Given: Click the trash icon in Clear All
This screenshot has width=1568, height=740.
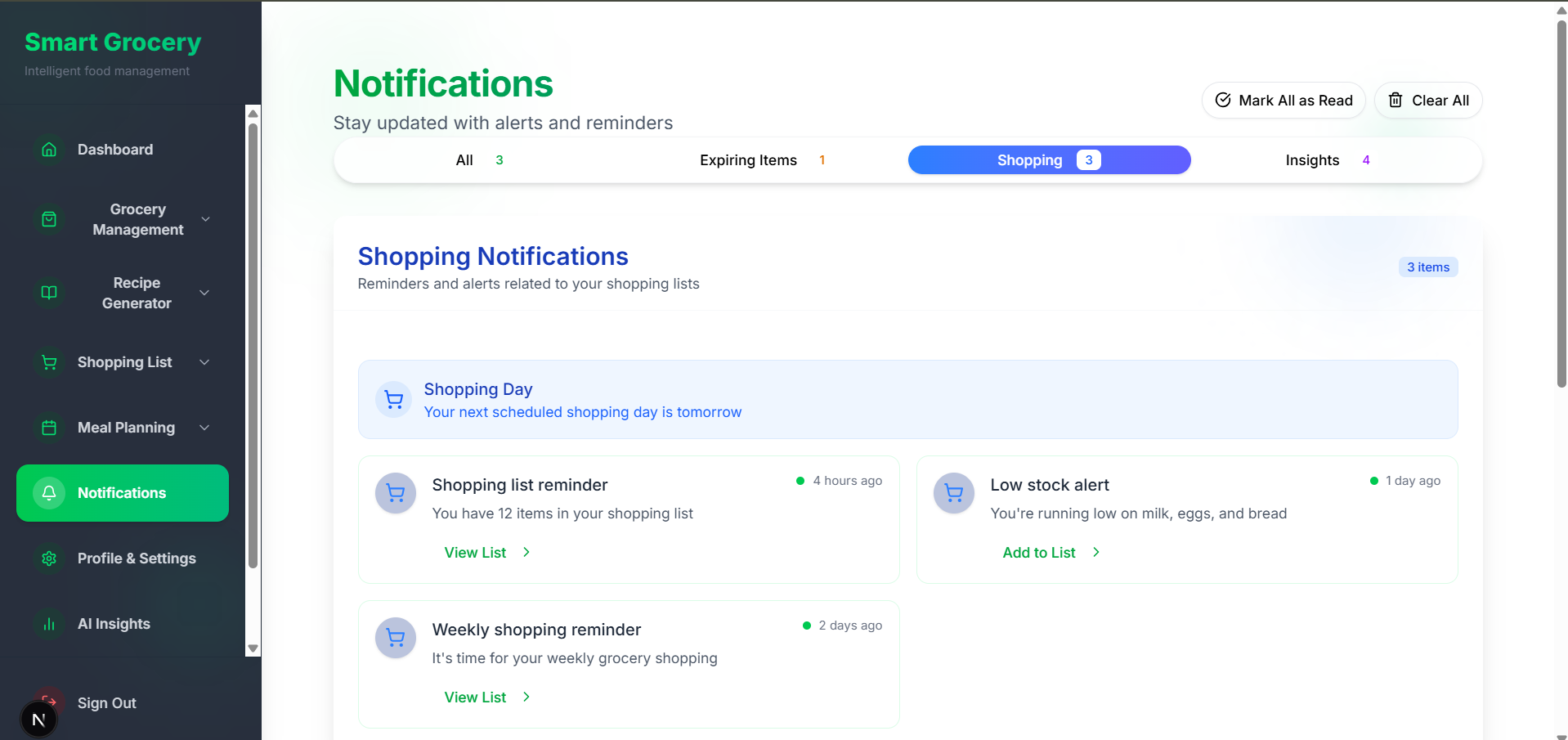Looking at the screenshot, I should tap(1396, 100).
